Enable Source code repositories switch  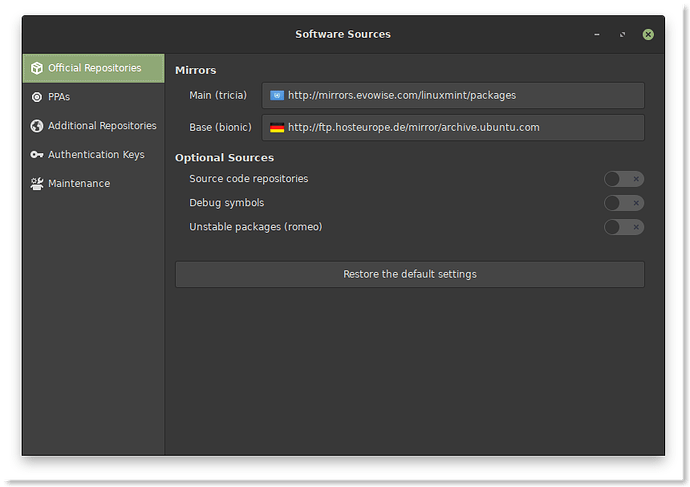click(623, 179)
